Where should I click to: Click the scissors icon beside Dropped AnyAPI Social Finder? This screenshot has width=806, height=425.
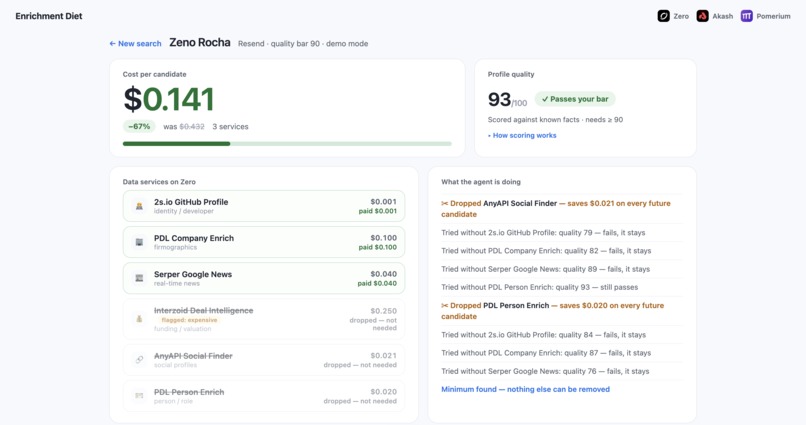445,204
